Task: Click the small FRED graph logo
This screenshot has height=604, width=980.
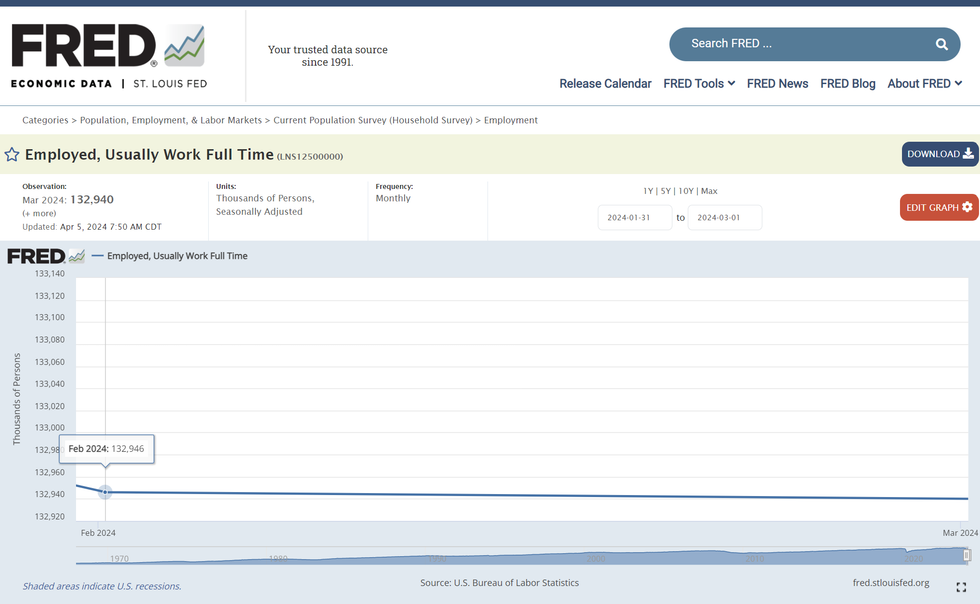Action: [45, 256]
